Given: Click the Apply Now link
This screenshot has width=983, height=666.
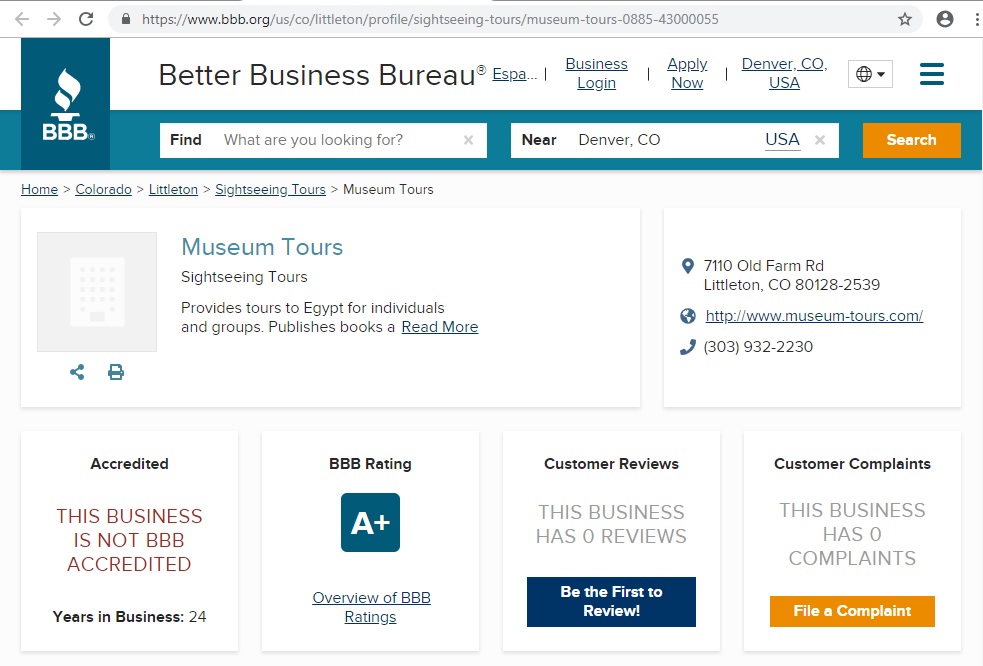Looking at the screenshot, I should 687,73.
